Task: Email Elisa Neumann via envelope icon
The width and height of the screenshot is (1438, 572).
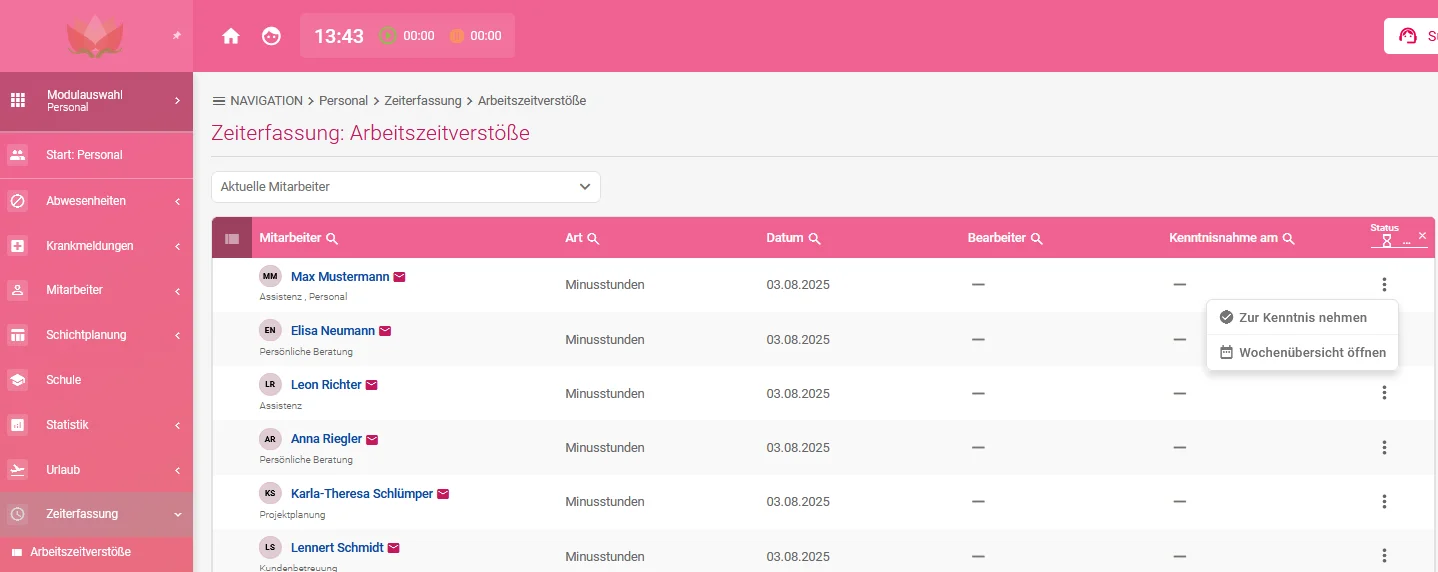Action: 385,331
